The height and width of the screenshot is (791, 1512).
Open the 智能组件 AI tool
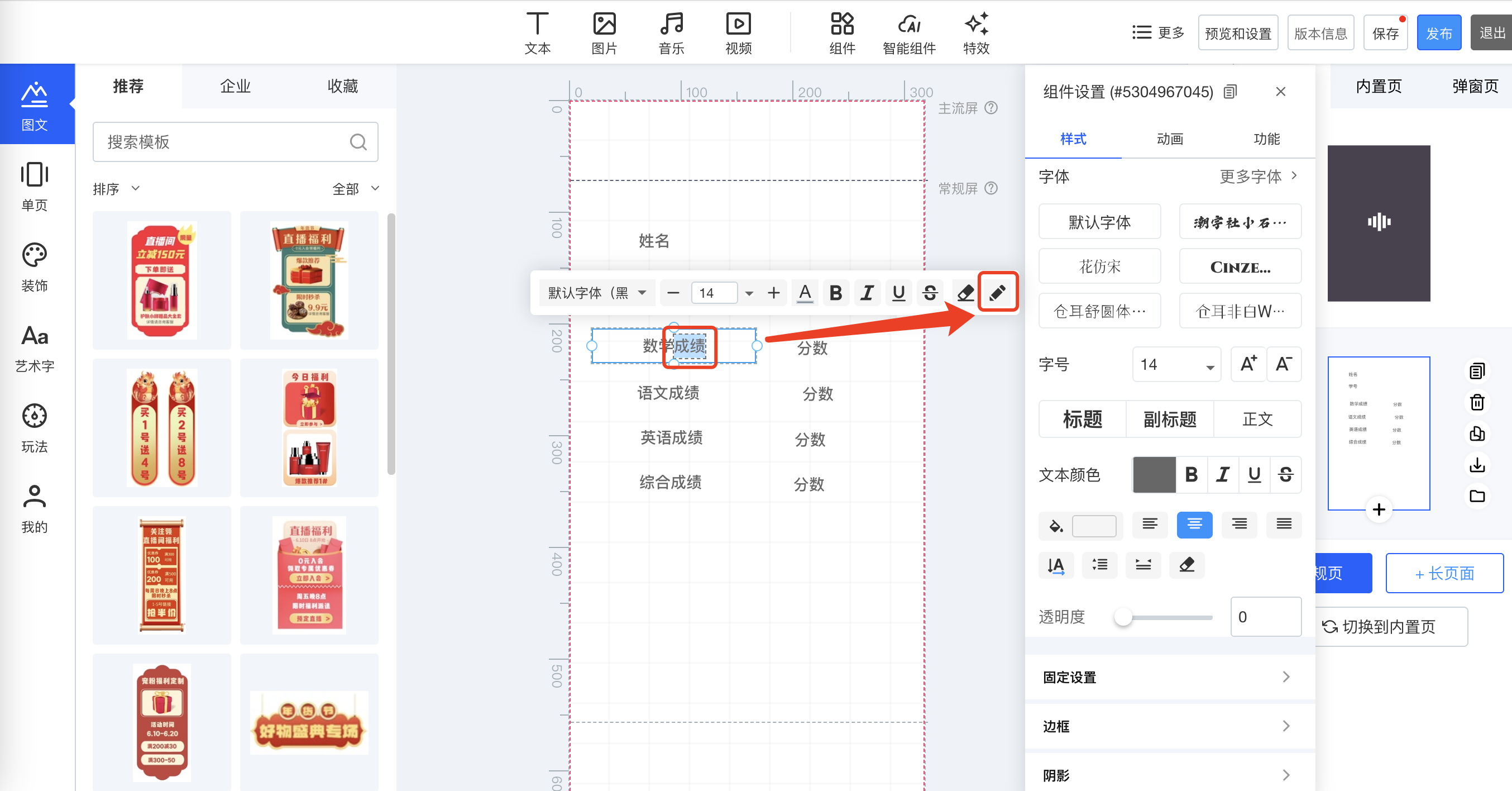tap(908, 34)
